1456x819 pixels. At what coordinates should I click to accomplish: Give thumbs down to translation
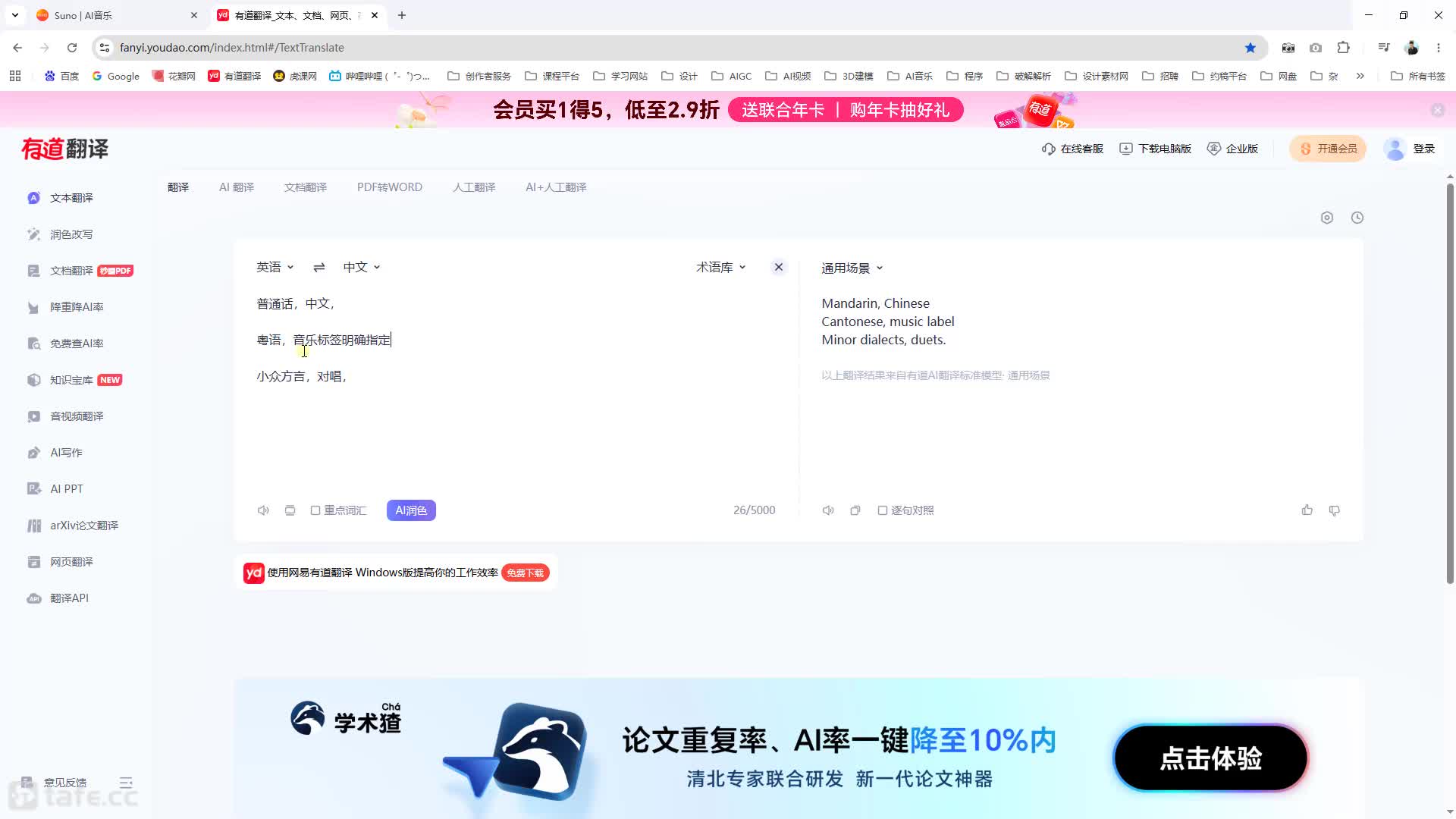point(1335,510)
